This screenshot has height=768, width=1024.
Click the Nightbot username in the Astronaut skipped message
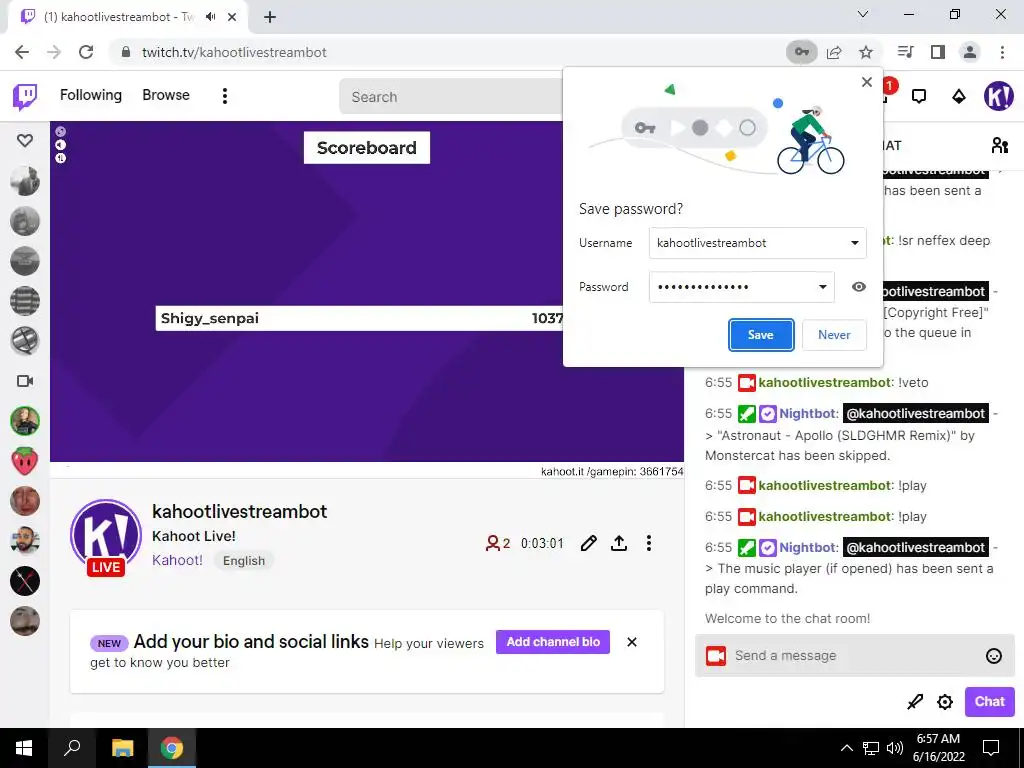click(807, 413)
